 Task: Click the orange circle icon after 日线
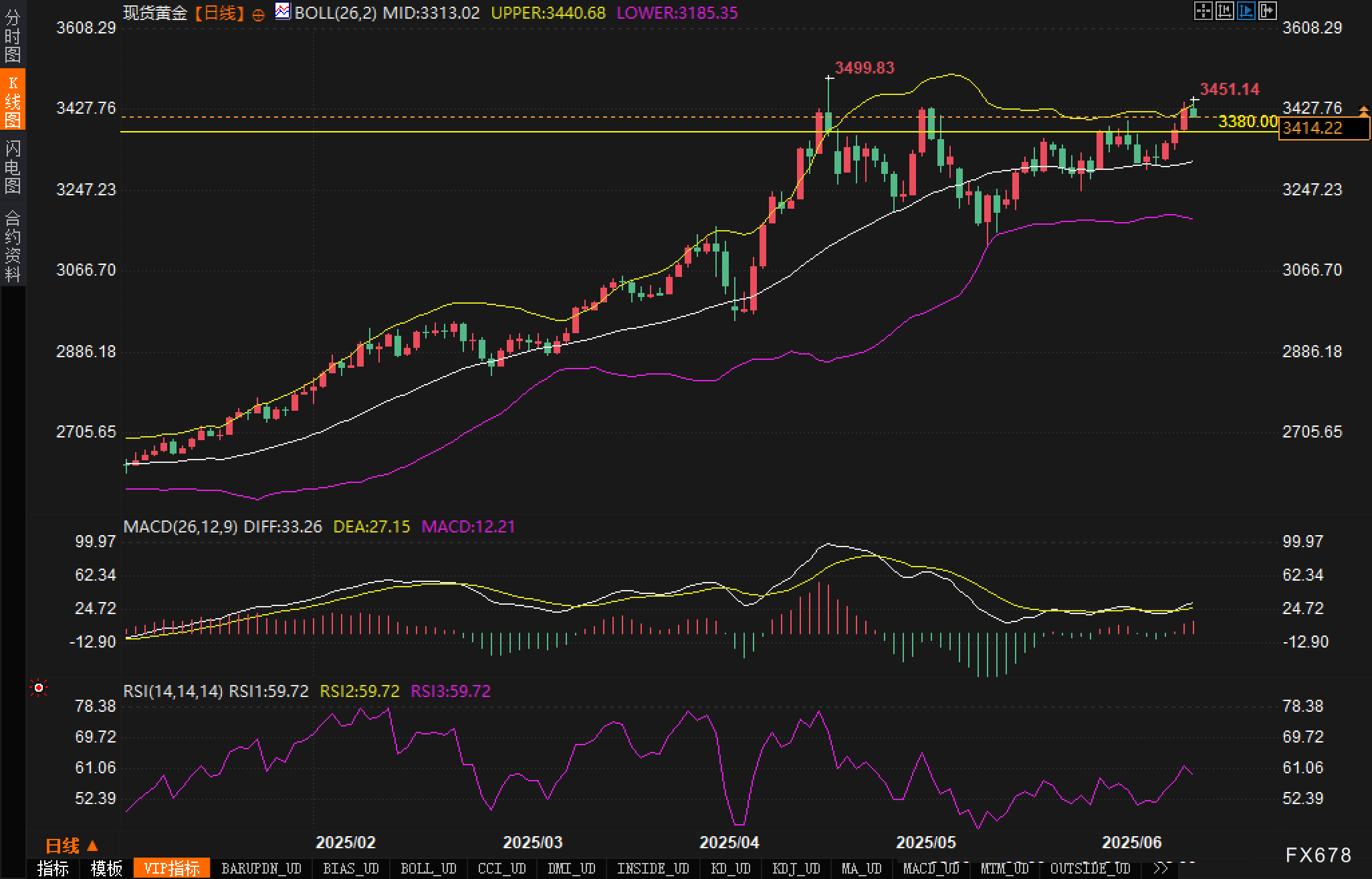click(259, 15)
